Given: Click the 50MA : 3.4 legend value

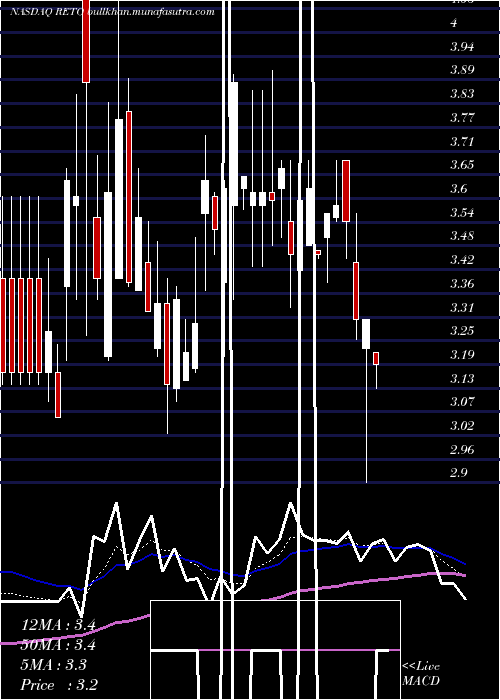Looking at the screenshot, I should point(58,645).
